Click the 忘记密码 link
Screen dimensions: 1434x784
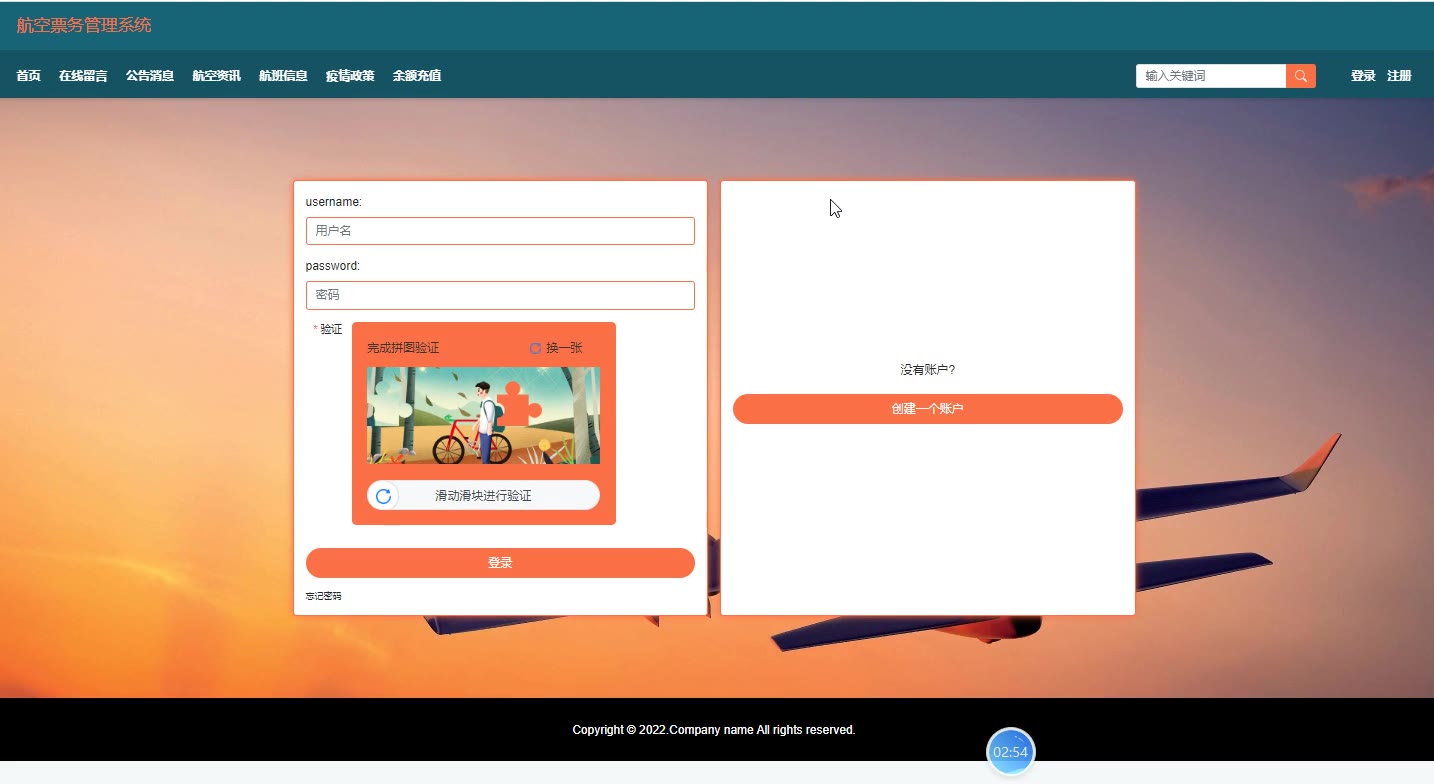(323, 596)
